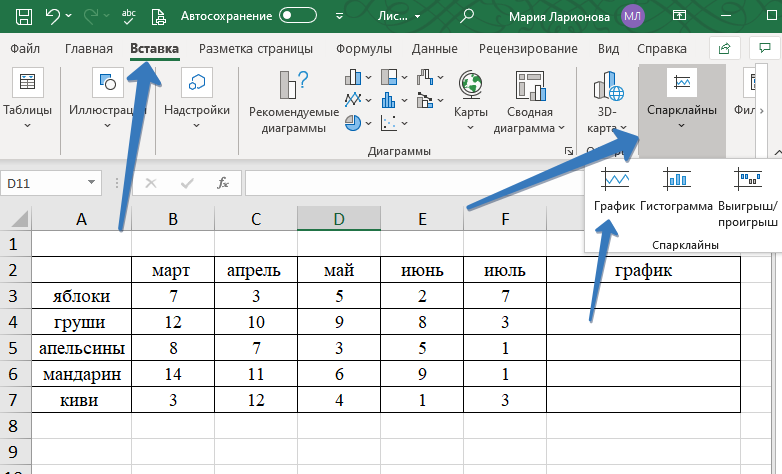Switch to the Главная tab
The width and height of the screenshot is (782, 474).
(89, 48)
